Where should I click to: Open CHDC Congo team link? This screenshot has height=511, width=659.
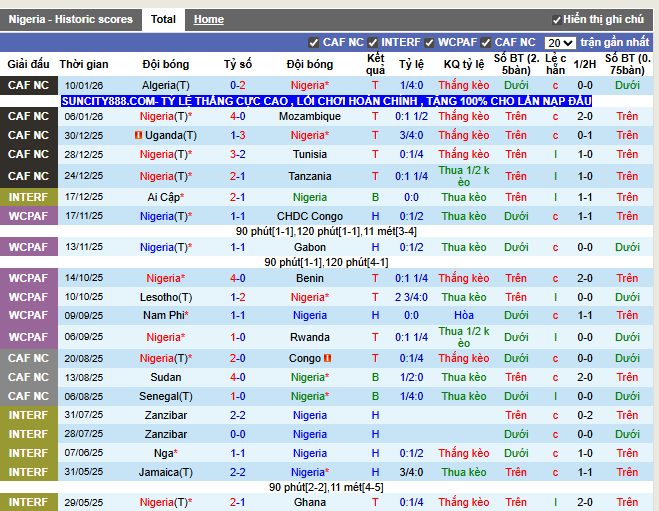coord(310,216)
